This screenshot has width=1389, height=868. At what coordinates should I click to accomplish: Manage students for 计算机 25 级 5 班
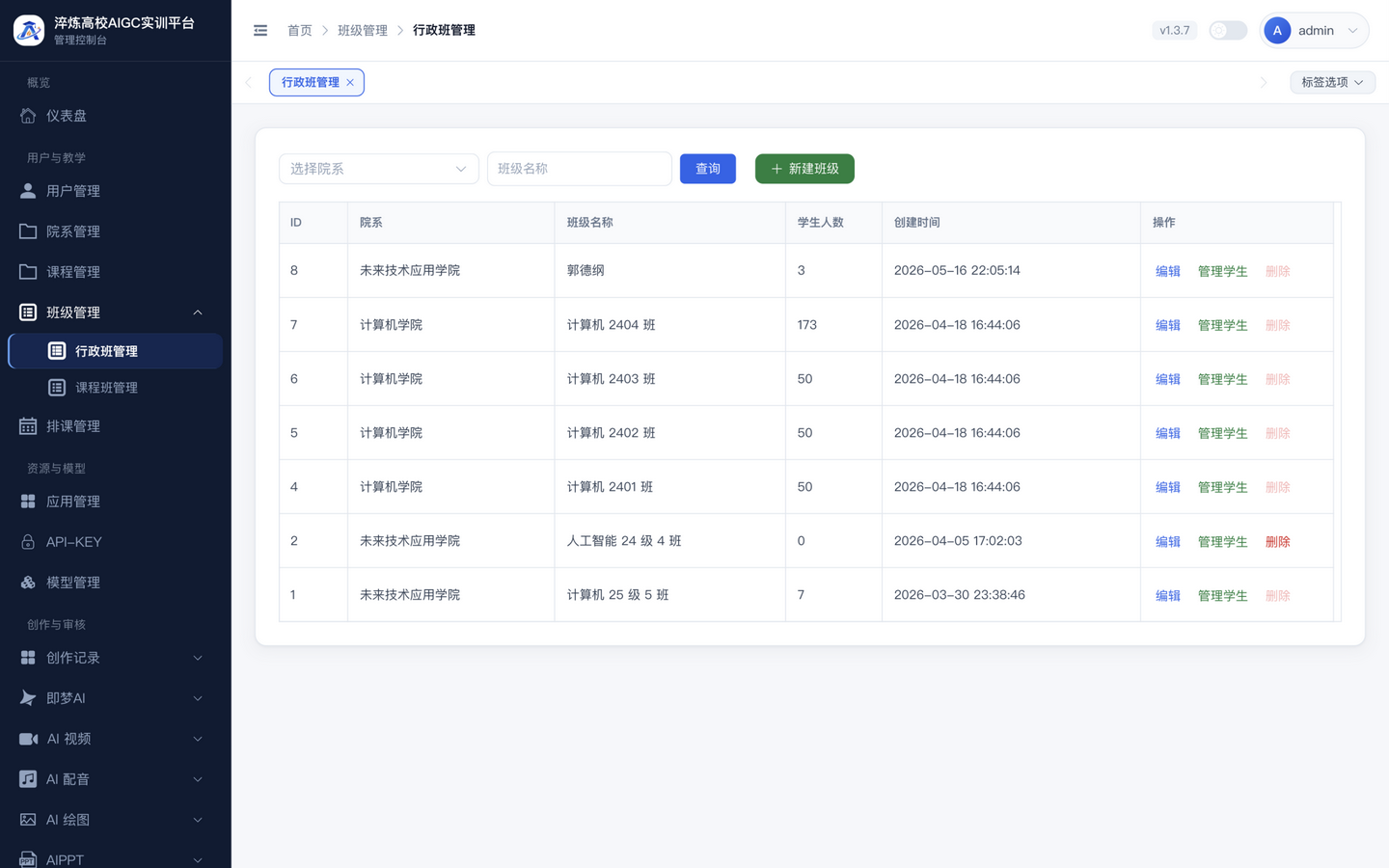[x=1222, y=595]
